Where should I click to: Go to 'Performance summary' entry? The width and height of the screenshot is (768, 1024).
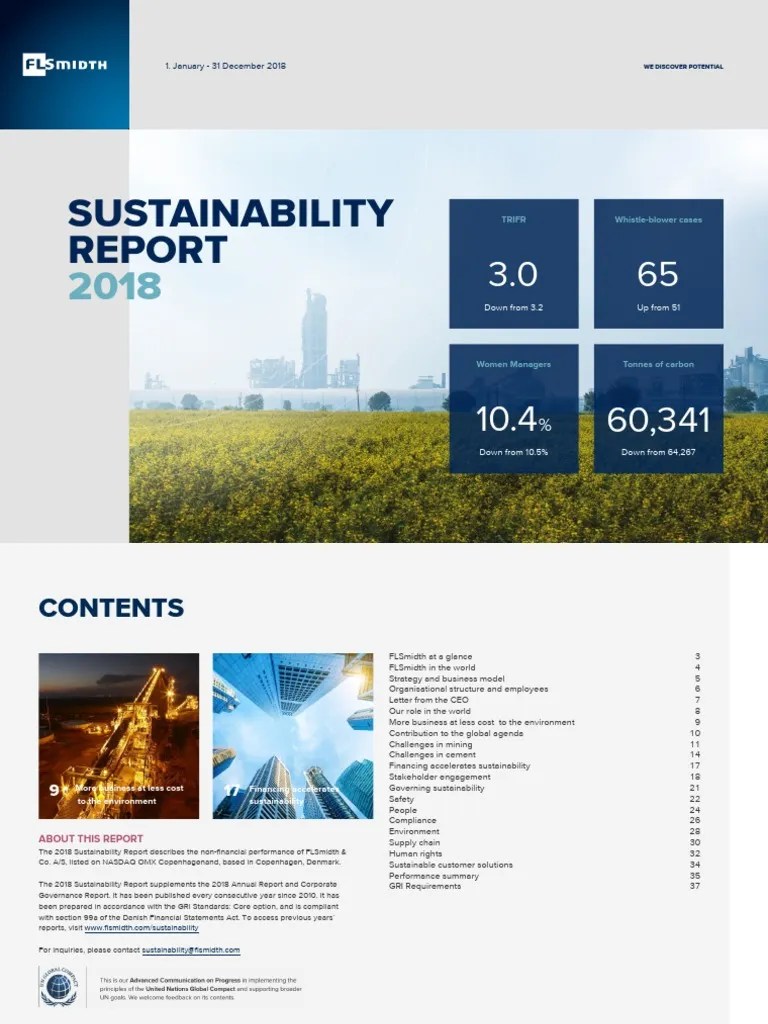coord(434,876)
